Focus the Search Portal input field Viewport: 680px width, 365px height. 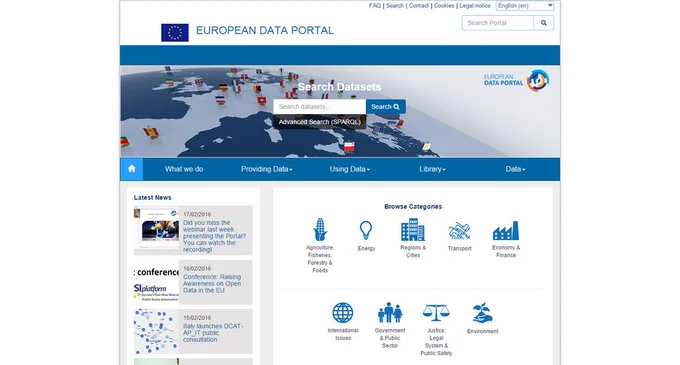pos(498,23)
